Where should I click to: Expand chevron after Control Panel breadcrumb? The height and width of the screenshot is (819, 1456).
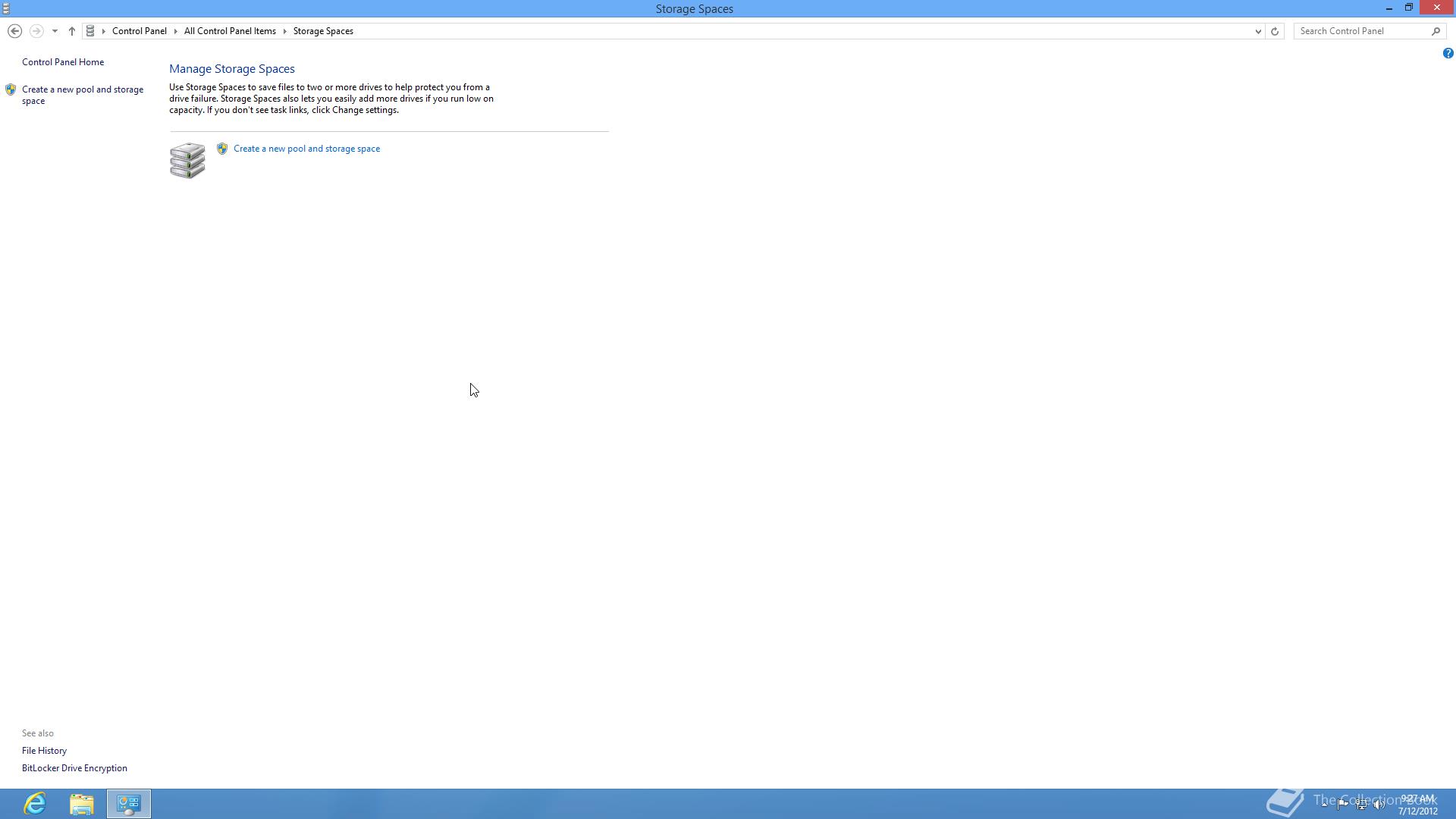175,31
